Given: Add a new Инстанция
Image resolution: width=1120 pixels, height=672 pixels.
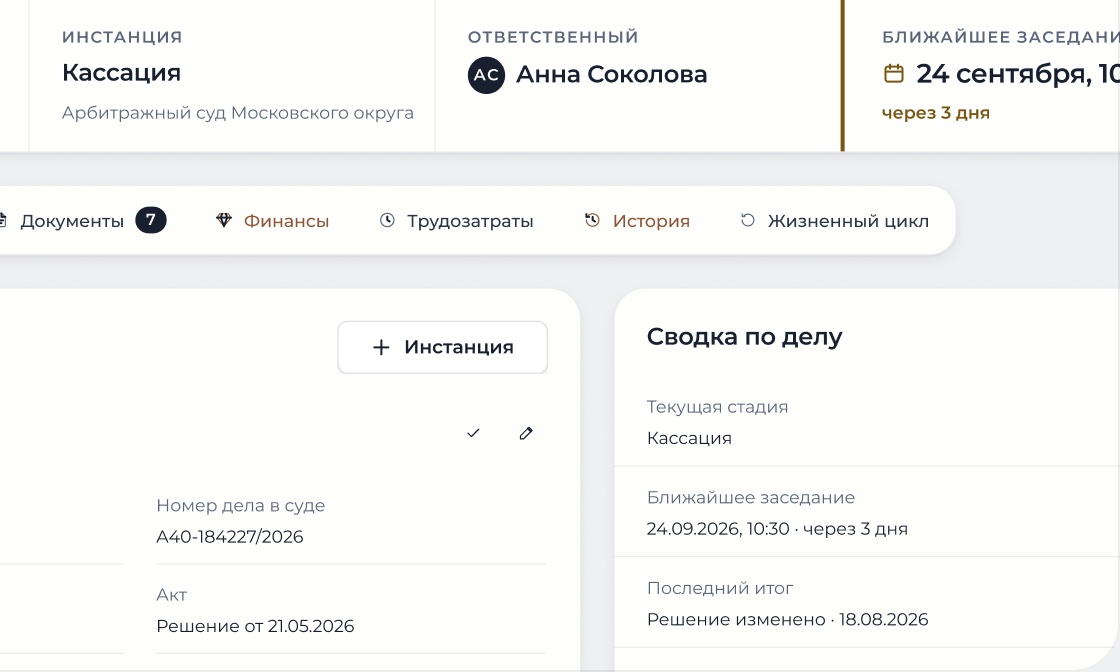Looking at the screenshot, I should (443, 347).
